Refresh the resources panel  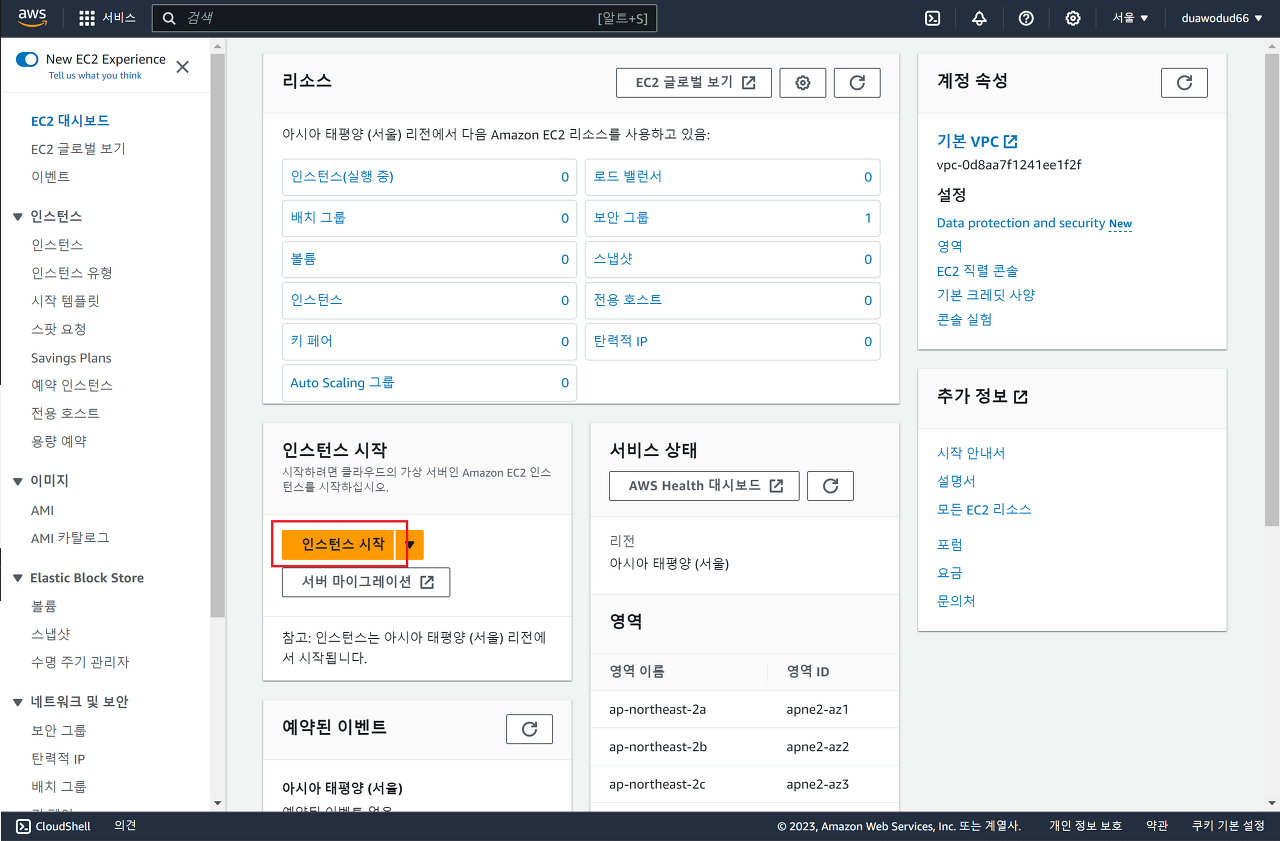point(857,83)
